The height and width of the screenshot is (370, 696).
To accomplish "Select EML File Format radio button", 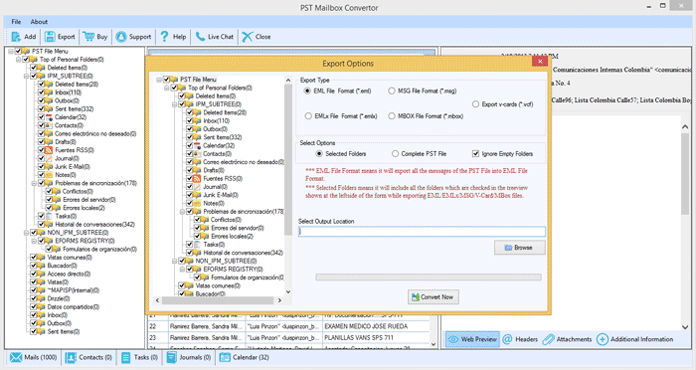I will click(x=307, y=91).
